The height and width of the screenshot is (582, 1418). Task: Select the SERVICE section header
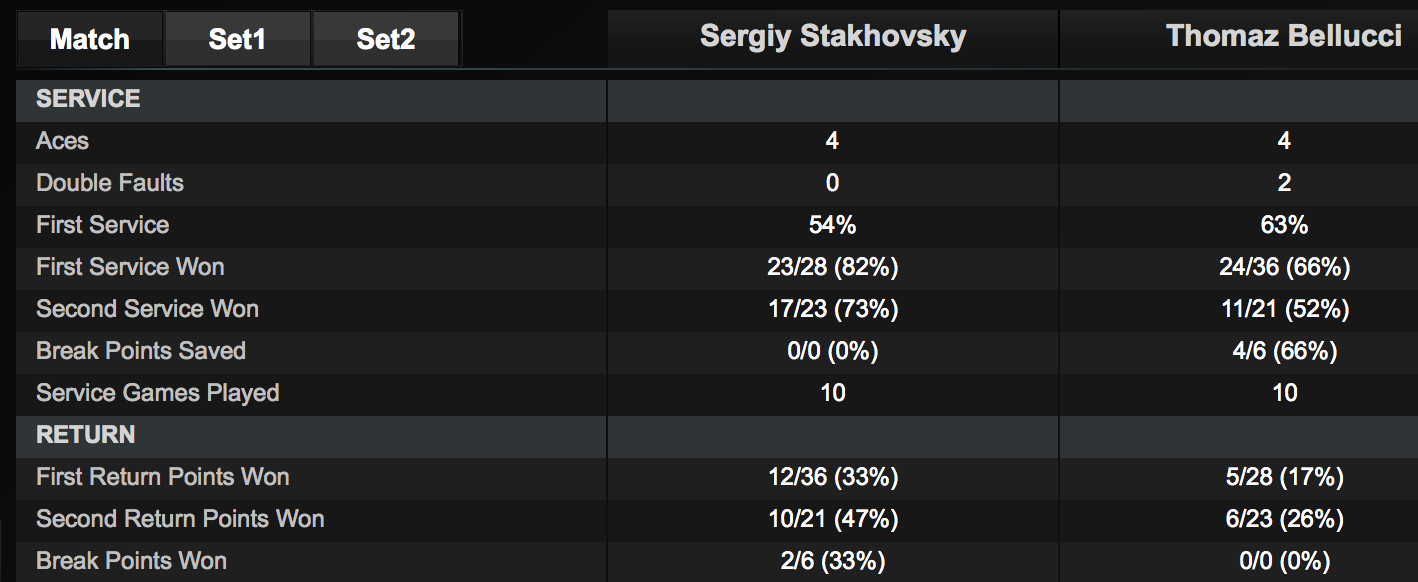coord(88,99)
